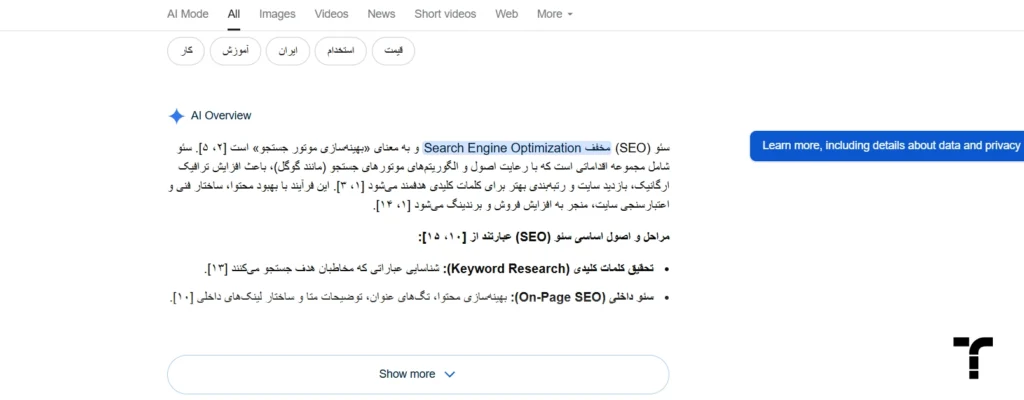Click the آموزش filter chip
Screen dimensions: 1024x400
[235, 52]
